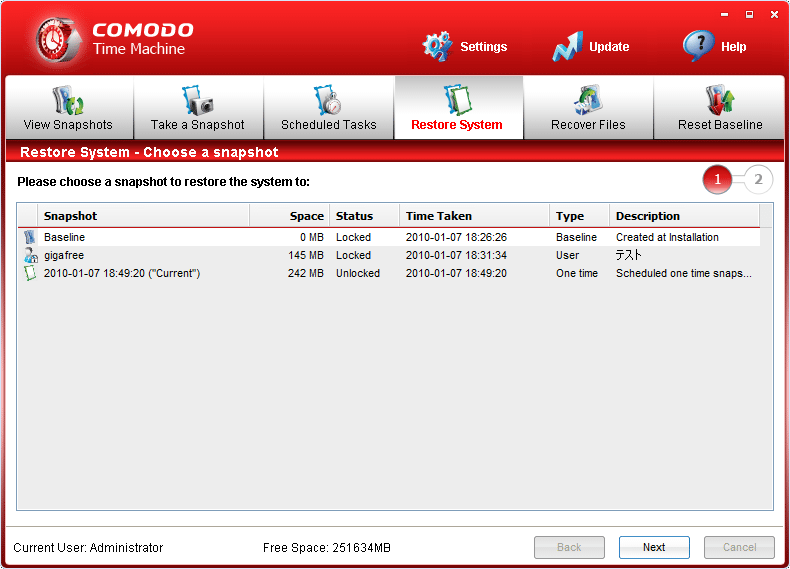Close the Comodo Time Machine window
The image size is (790, 569).
[774, 14]
